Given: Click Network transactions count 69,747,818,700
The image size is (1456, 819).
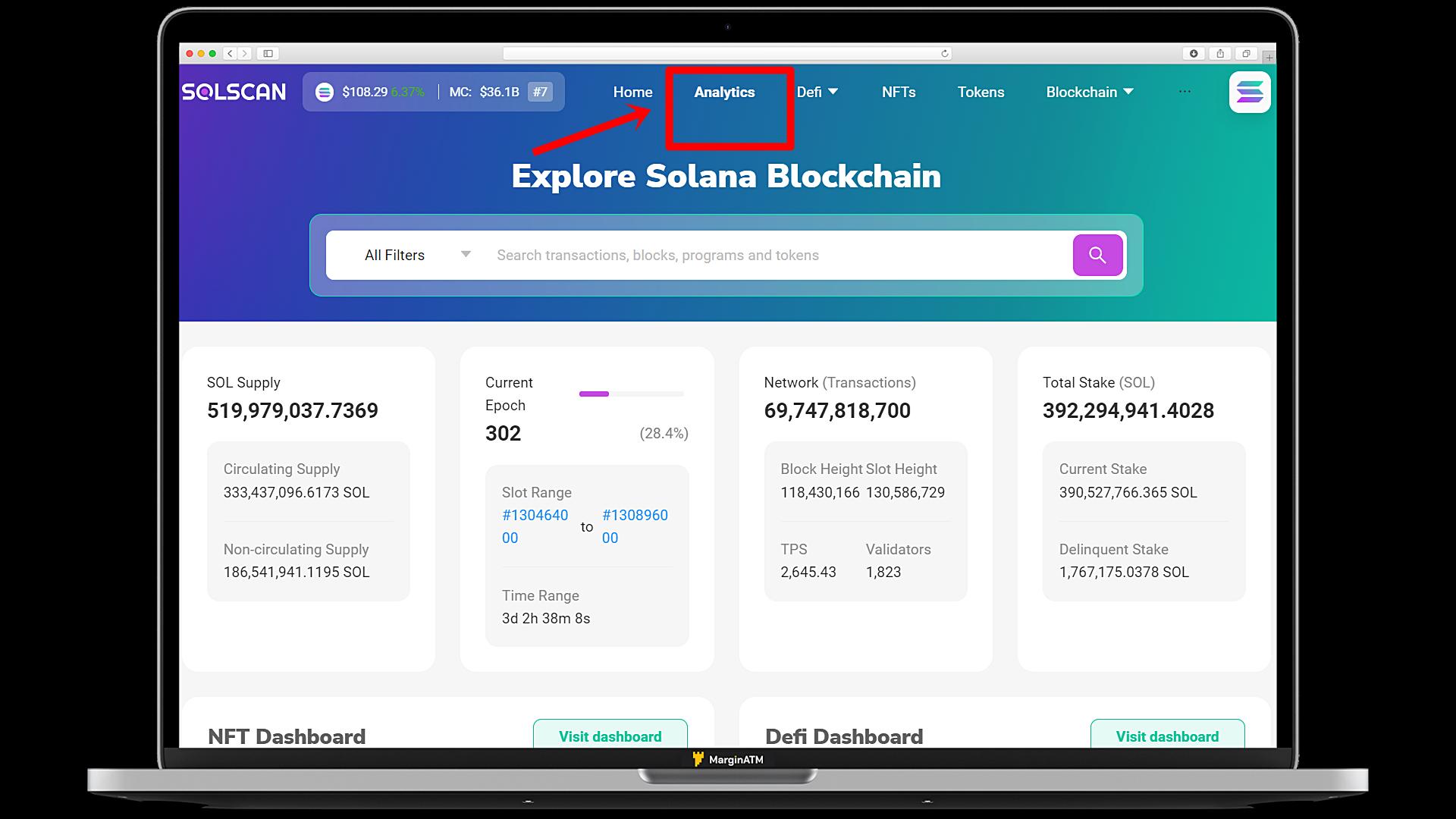Looking at the screenshot, I should pos(837,410).
